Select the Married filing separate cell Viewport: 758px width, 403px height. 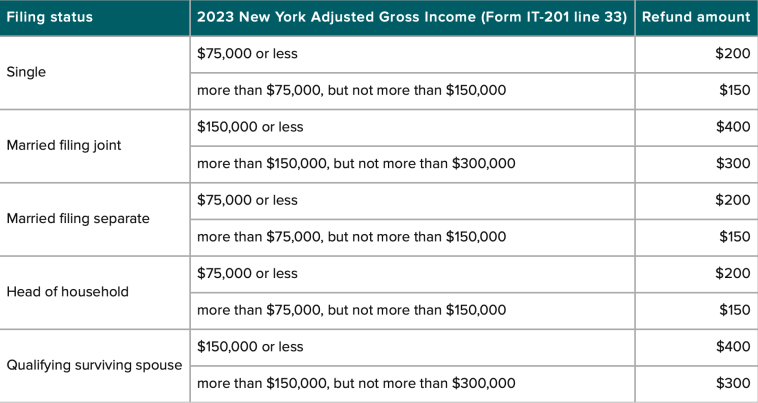[78, 218]
